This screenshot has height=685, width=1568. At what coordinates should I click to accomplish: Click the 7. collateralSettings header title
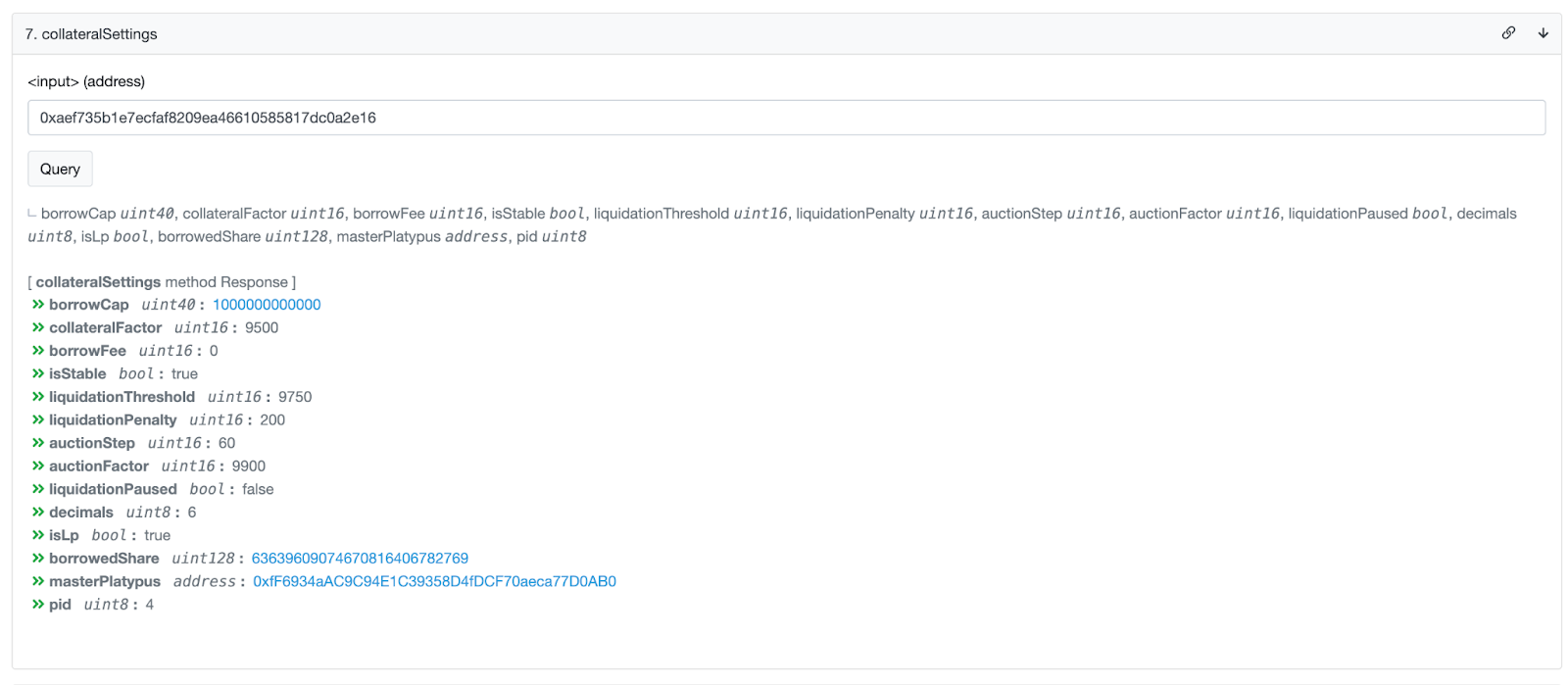(91, 34)
